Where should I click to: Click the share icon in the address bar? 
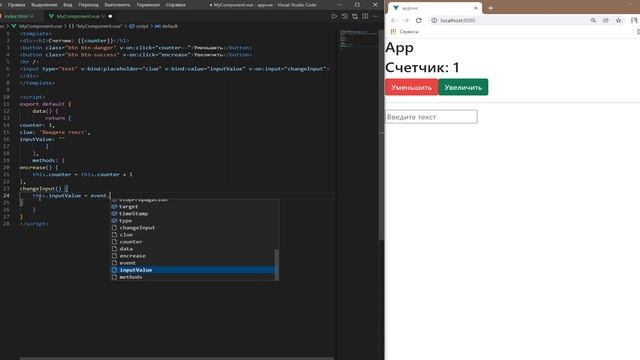(606, 20)
